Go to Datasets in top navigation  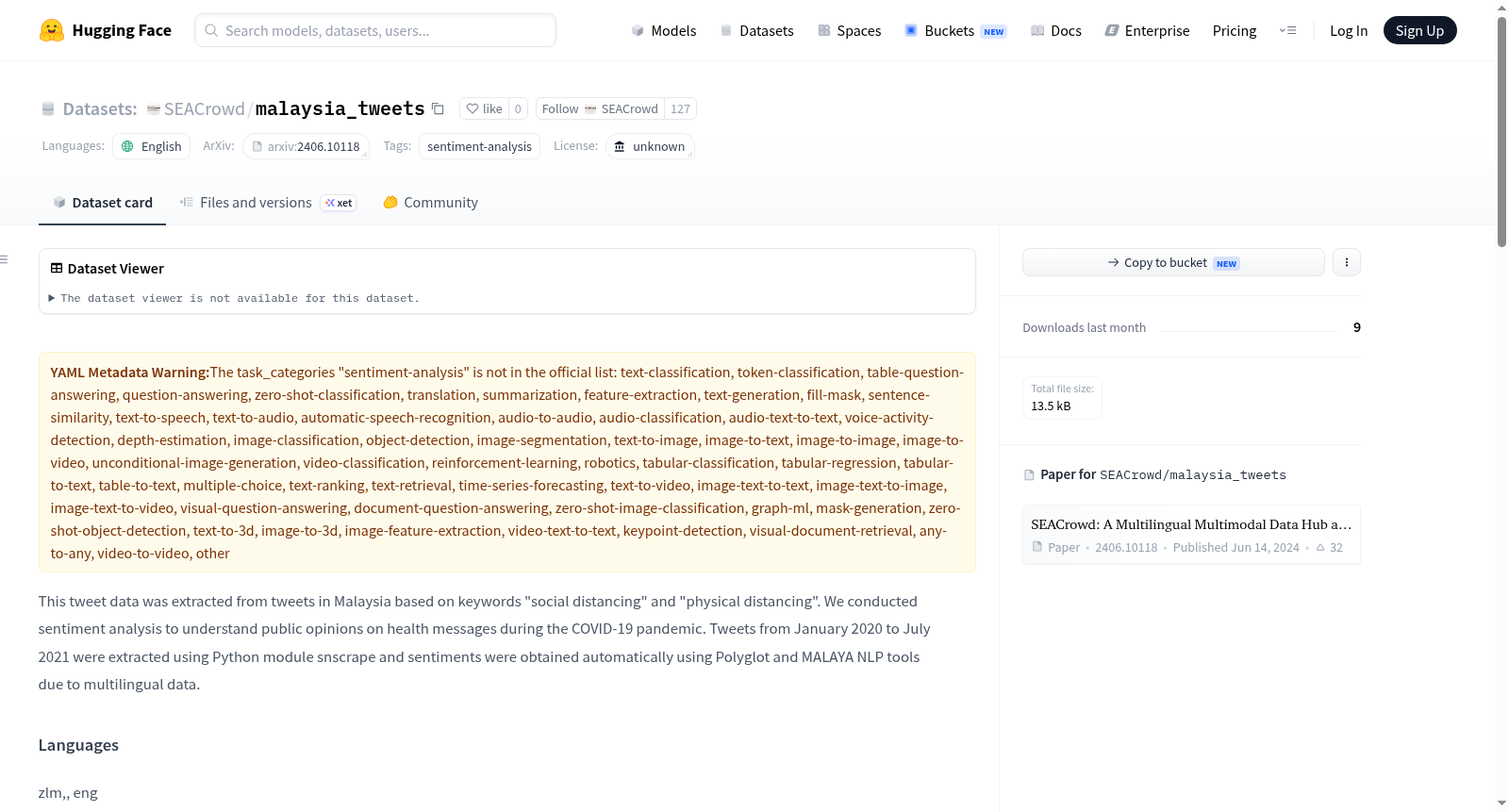click(756, 30)
